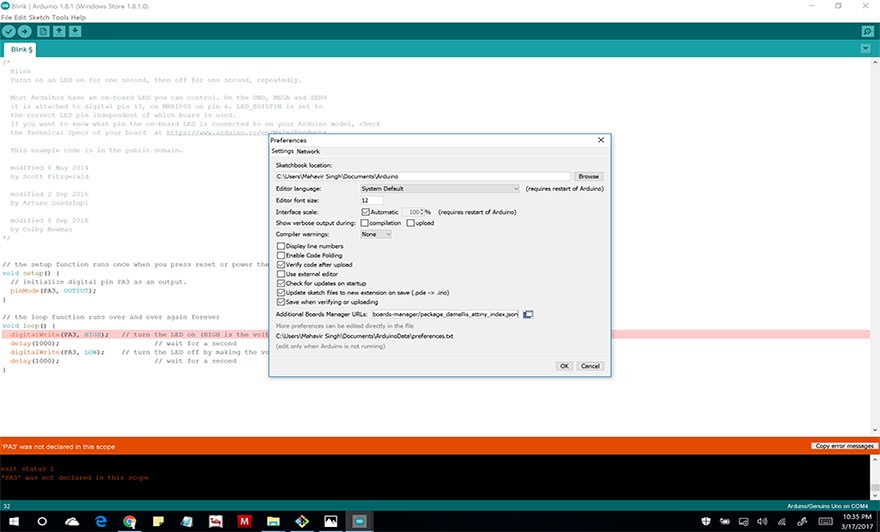Screen dimensions: 880x532
Task: Open network Wi-Fi tray icon
Action: (x=782, y=521)
